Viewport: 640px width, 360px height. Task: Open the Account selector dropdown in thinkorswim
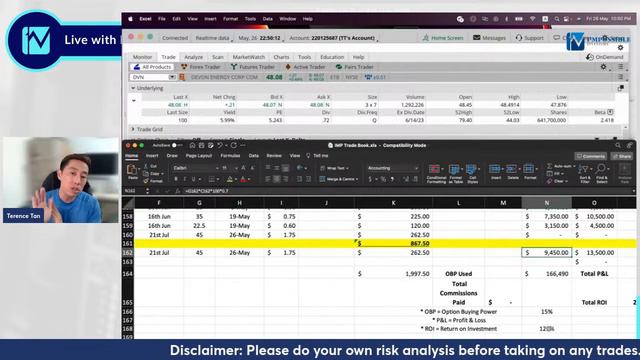coord(333,38)
